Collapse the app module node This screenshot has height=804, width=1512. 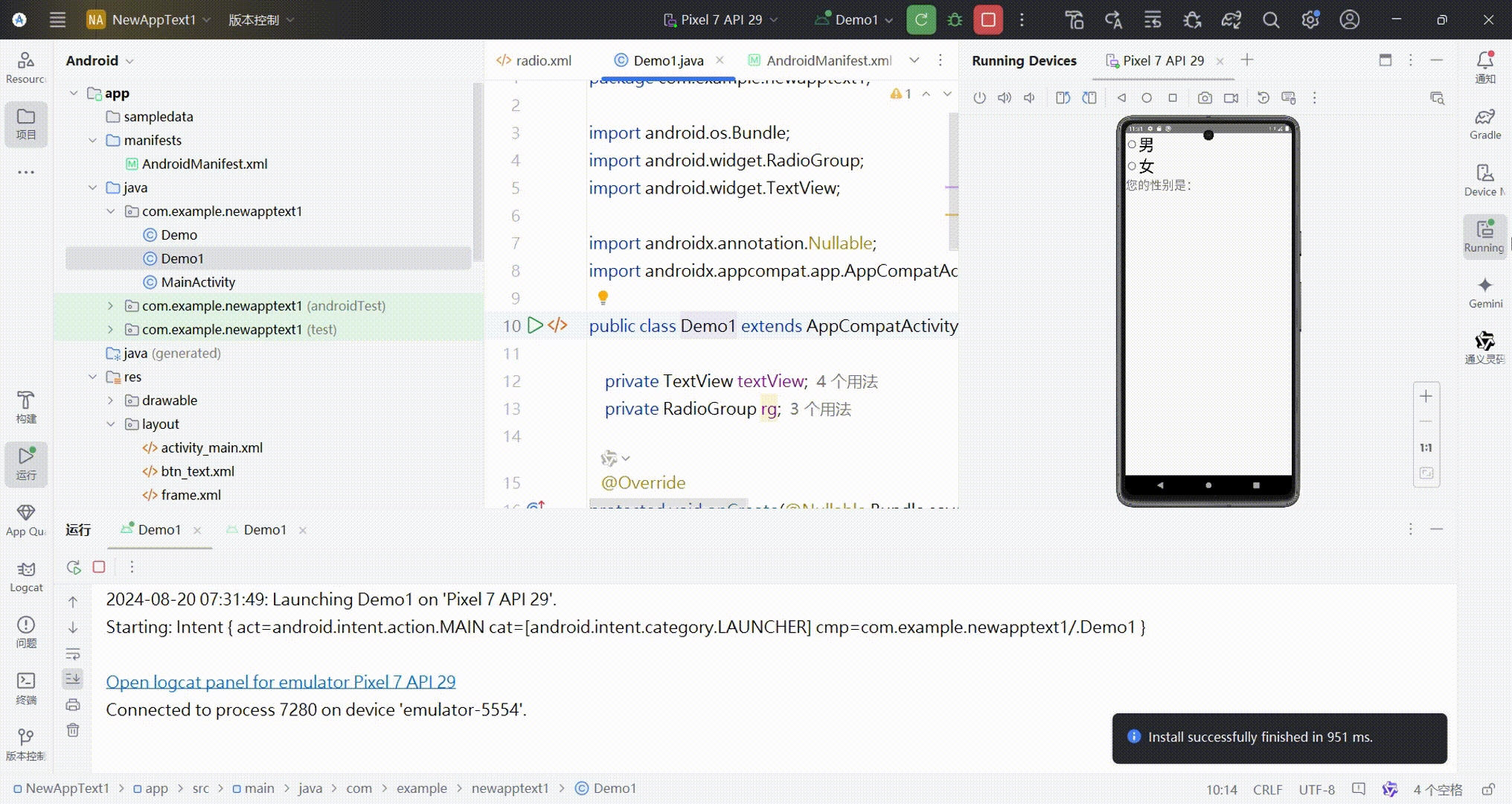coord(73,93)
